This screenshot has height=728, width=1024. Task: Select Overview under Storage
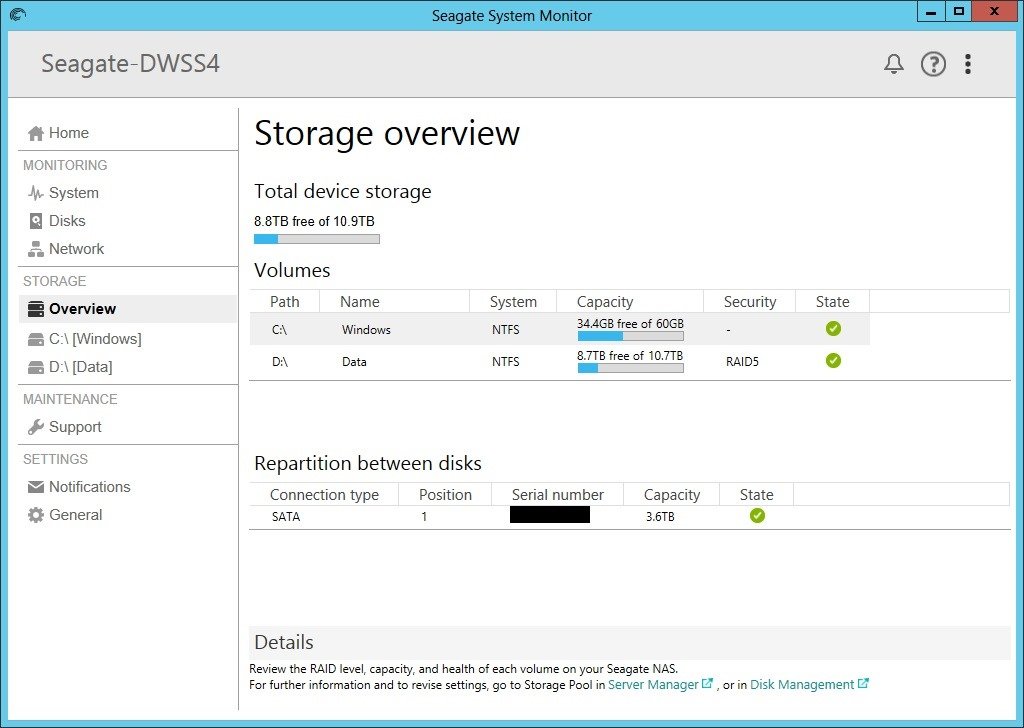127,309
